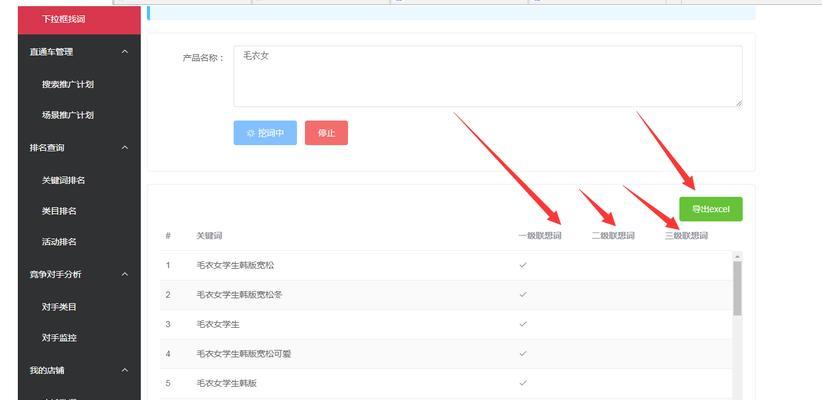Click the green 导出excel button
The height and width of the screenshot is (400, 822).
[711, 209]
